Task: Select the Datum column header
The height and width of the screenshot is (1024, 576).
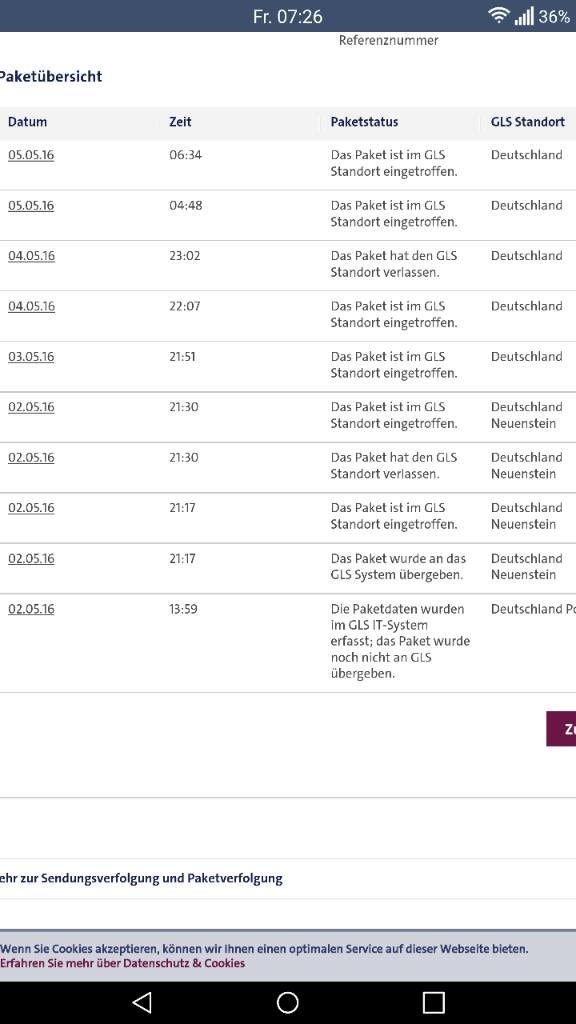Action: click(x=27, y=122)
